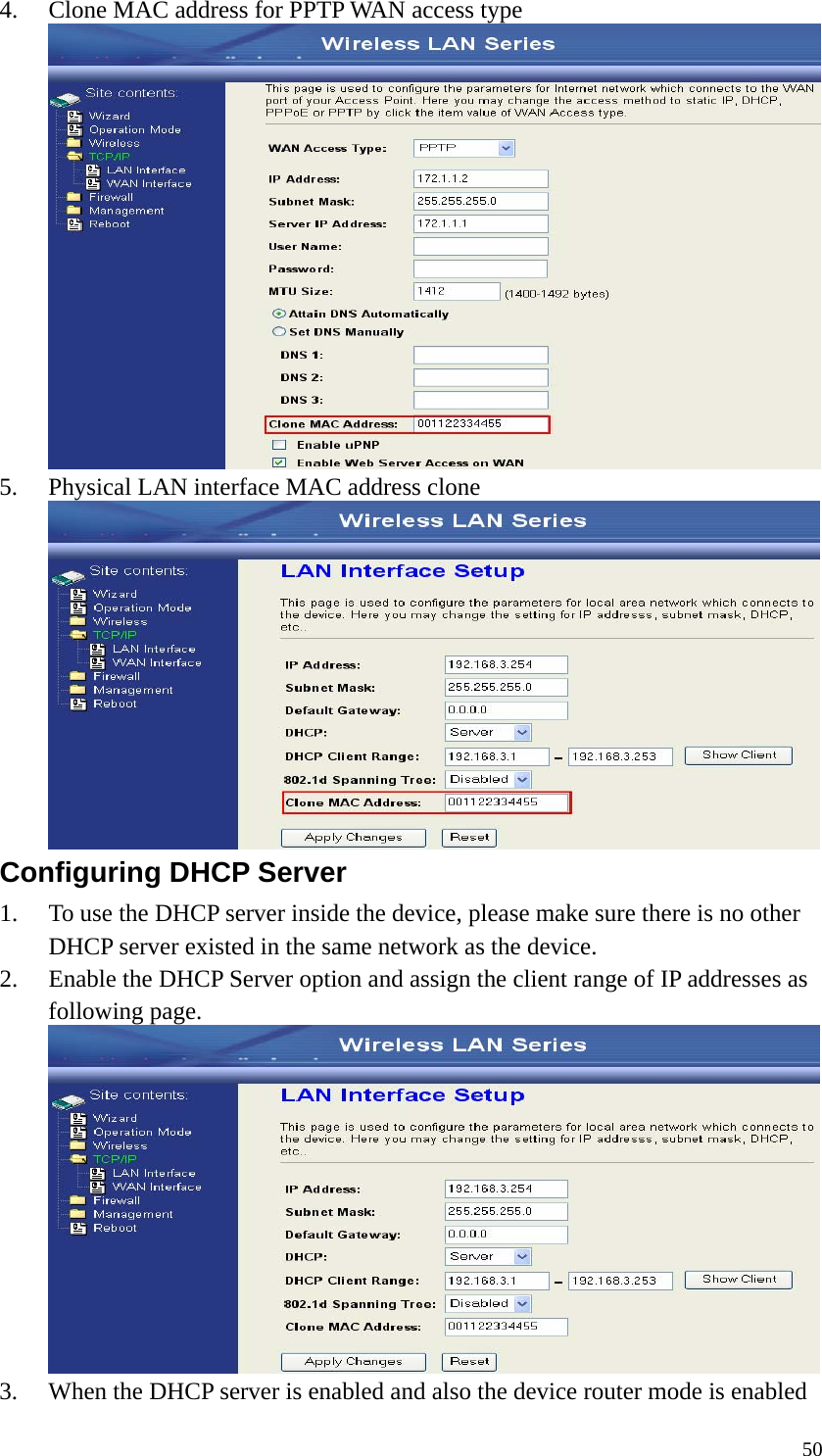
Task: Click Operation Mode icon in PPTP WAN screenshot
Action: tap(74, 129)
